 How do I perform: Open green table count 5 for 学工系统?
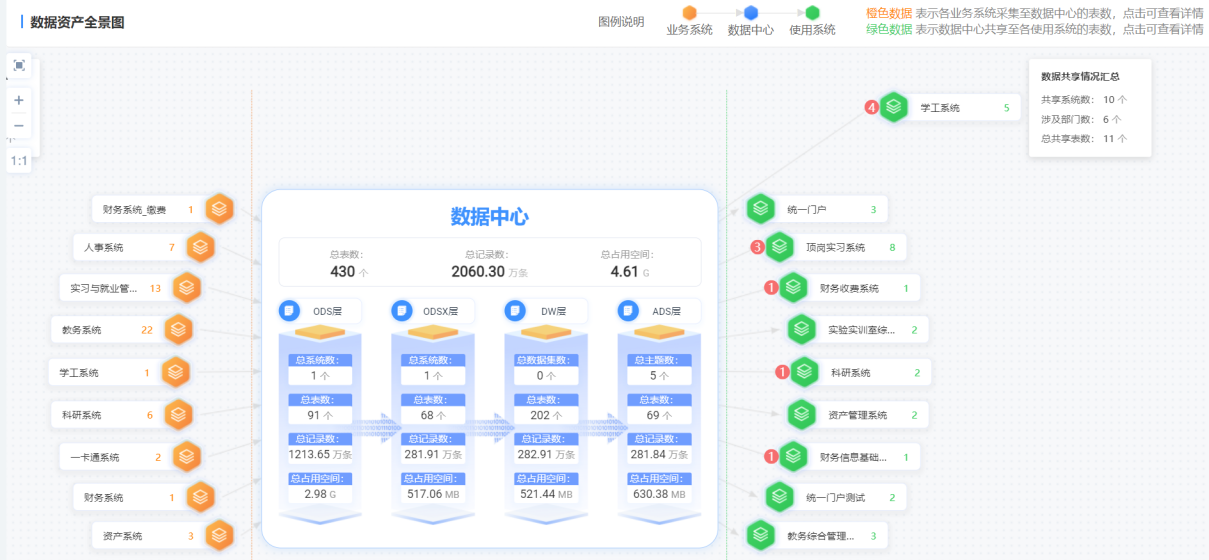(x=1006, y=107)
